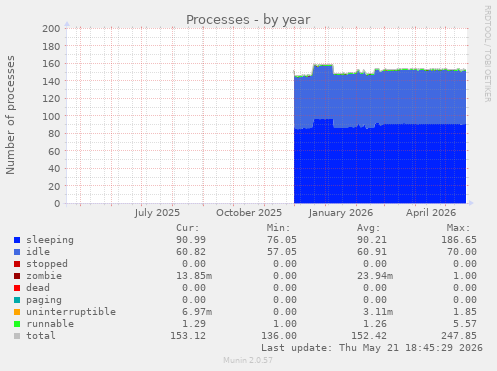
Task: Click the 'October 2025' x-axis label
Action: tap(249, 213)
